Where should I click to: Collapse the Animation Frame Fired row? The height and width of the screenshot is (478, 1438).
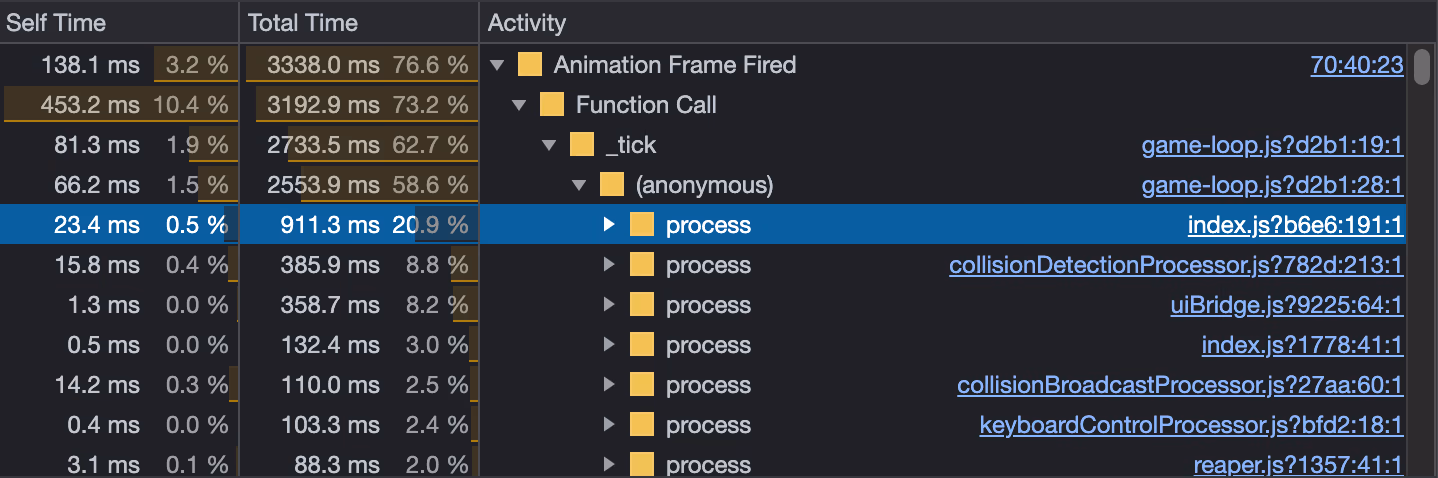click(497, 66)
